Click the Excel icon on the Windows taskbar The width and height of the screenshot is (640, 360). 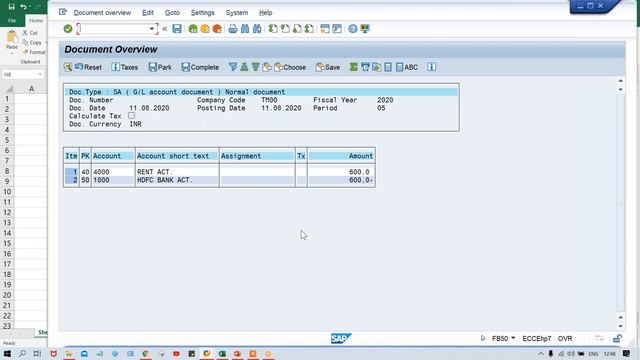[x=222, y=353]
